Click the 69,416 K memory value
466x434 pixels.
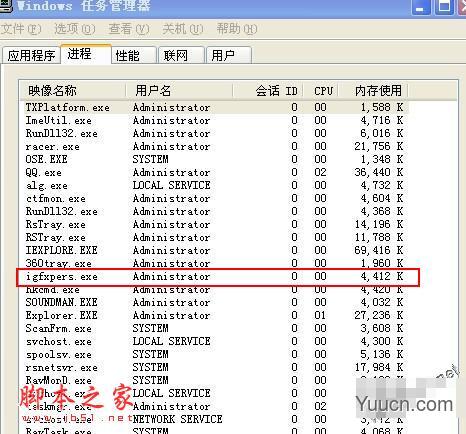(379, 251)
